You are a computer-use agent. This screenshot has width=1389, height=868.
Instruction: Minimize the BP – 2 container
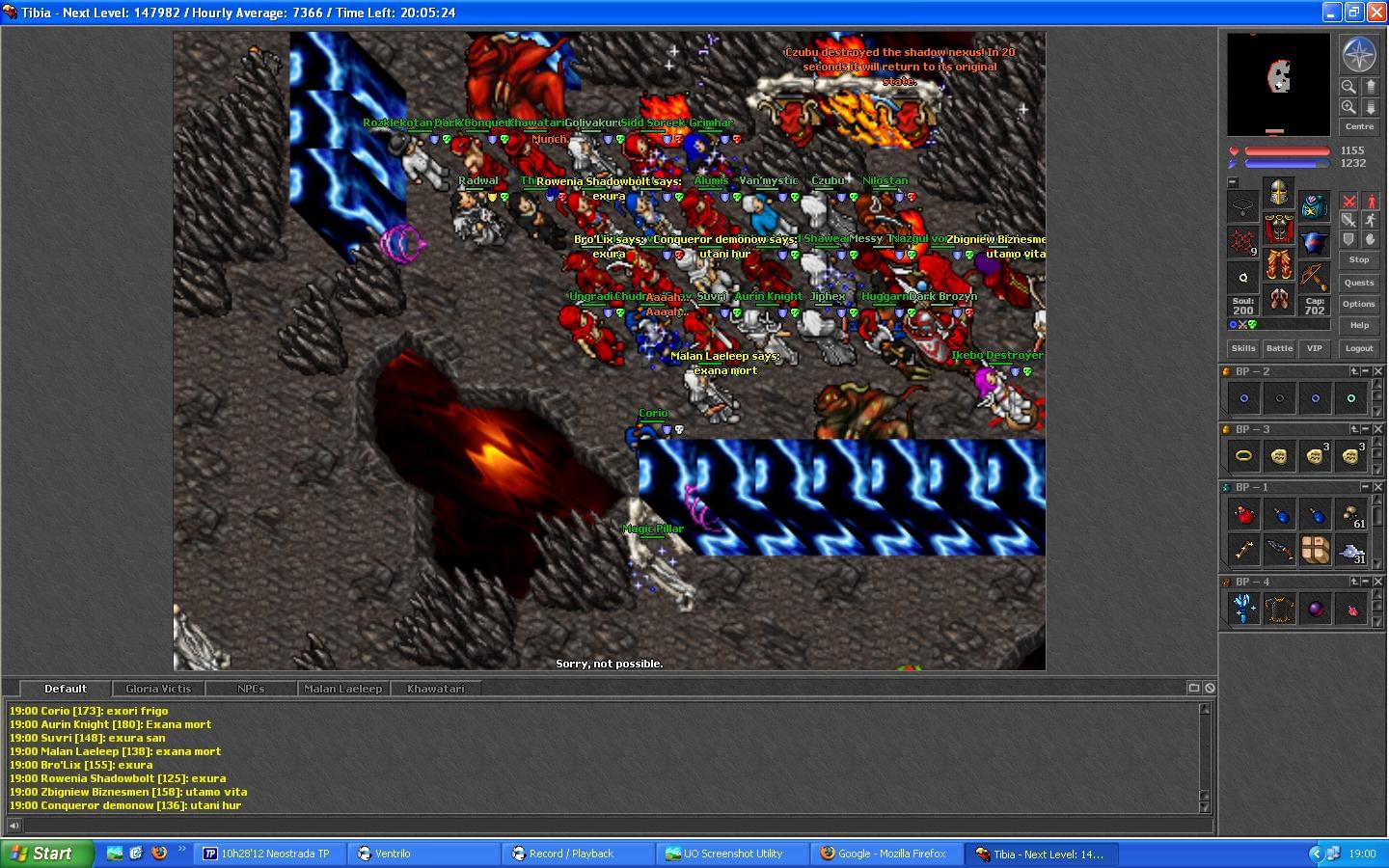[x=1367, y=371]
